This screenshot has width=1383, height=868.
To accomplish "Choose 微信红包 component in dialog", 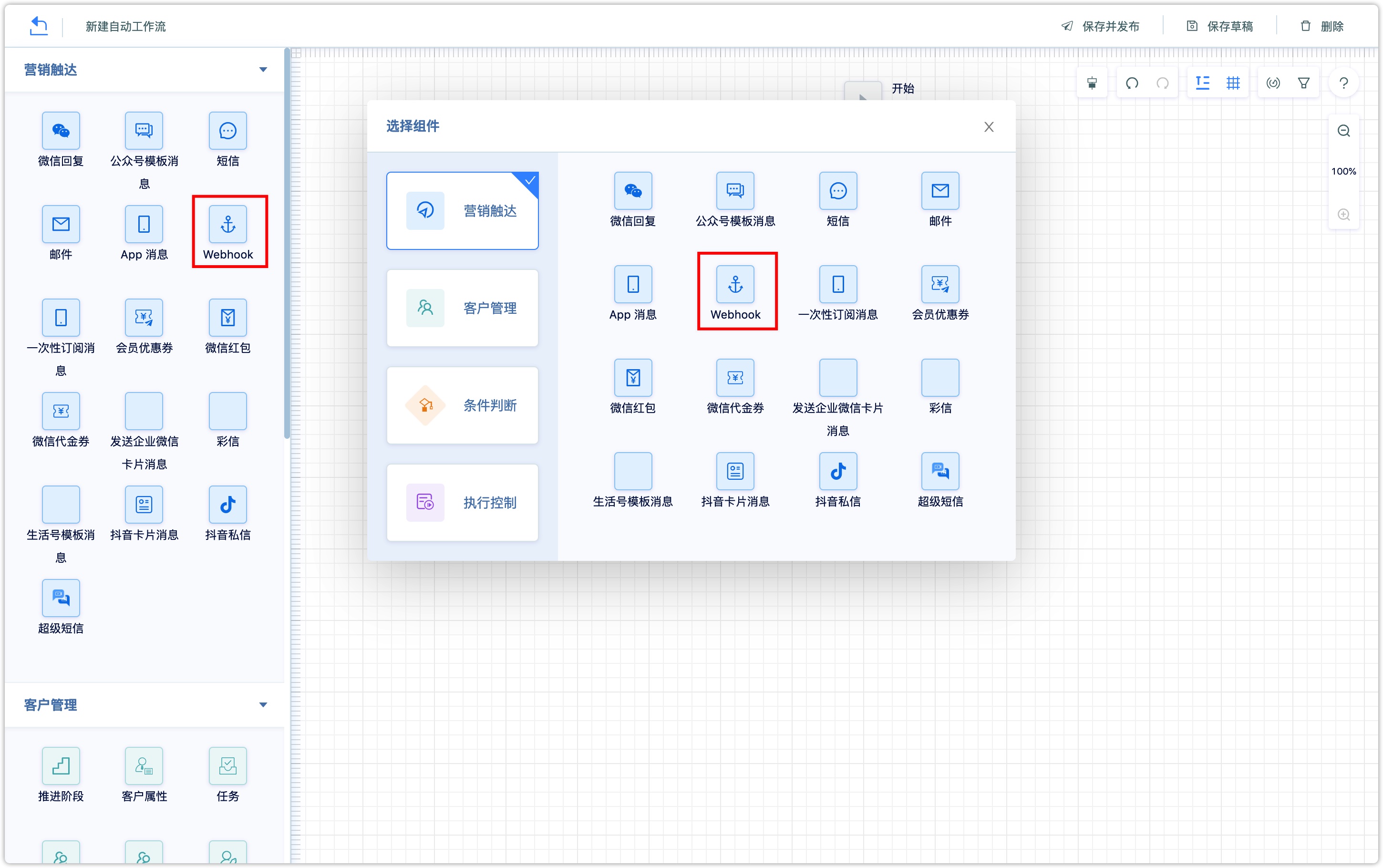I will coord(633,378).
